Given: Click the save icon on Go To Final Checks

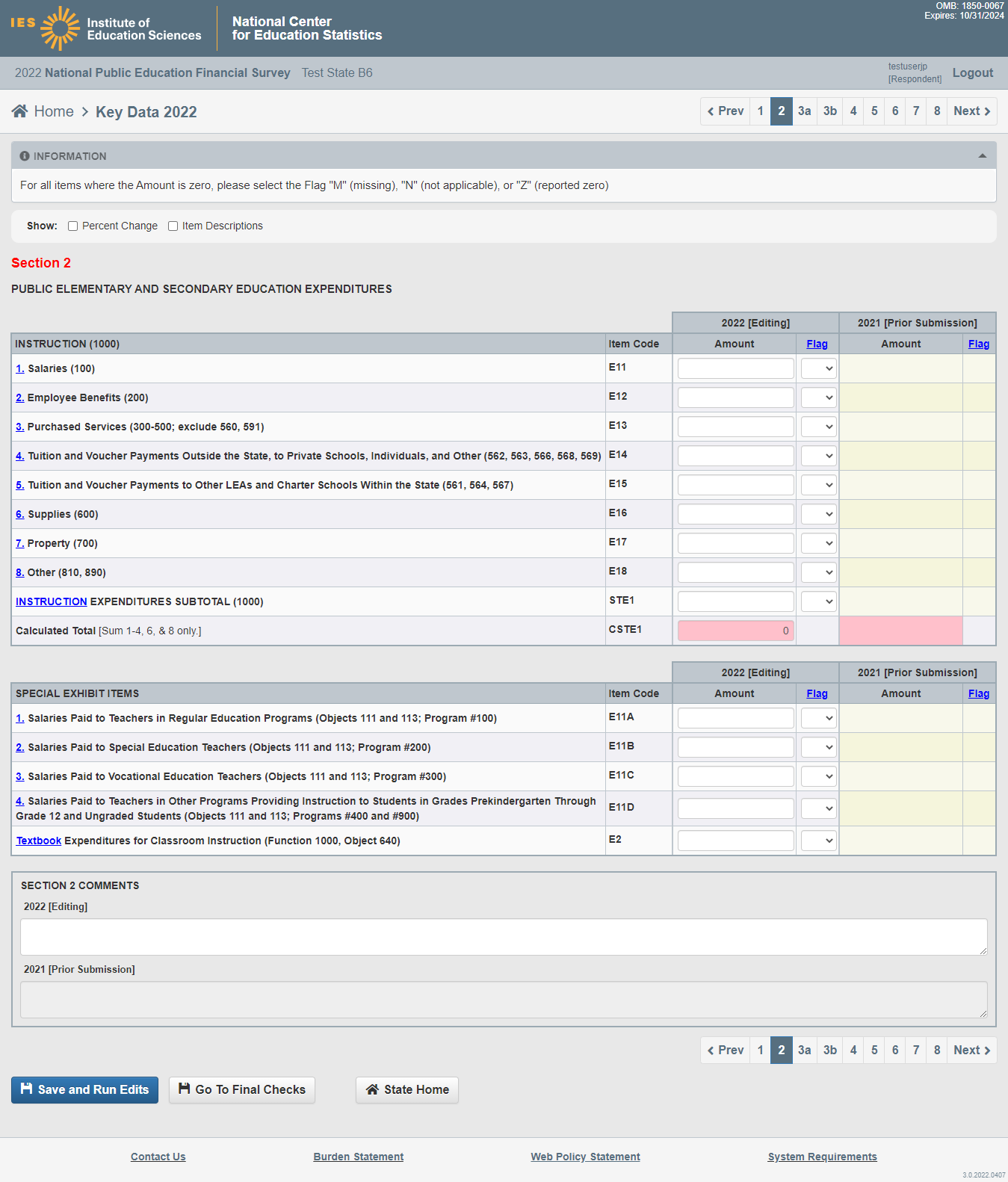Looking at the screenshot, I should tap(184, 1089).
